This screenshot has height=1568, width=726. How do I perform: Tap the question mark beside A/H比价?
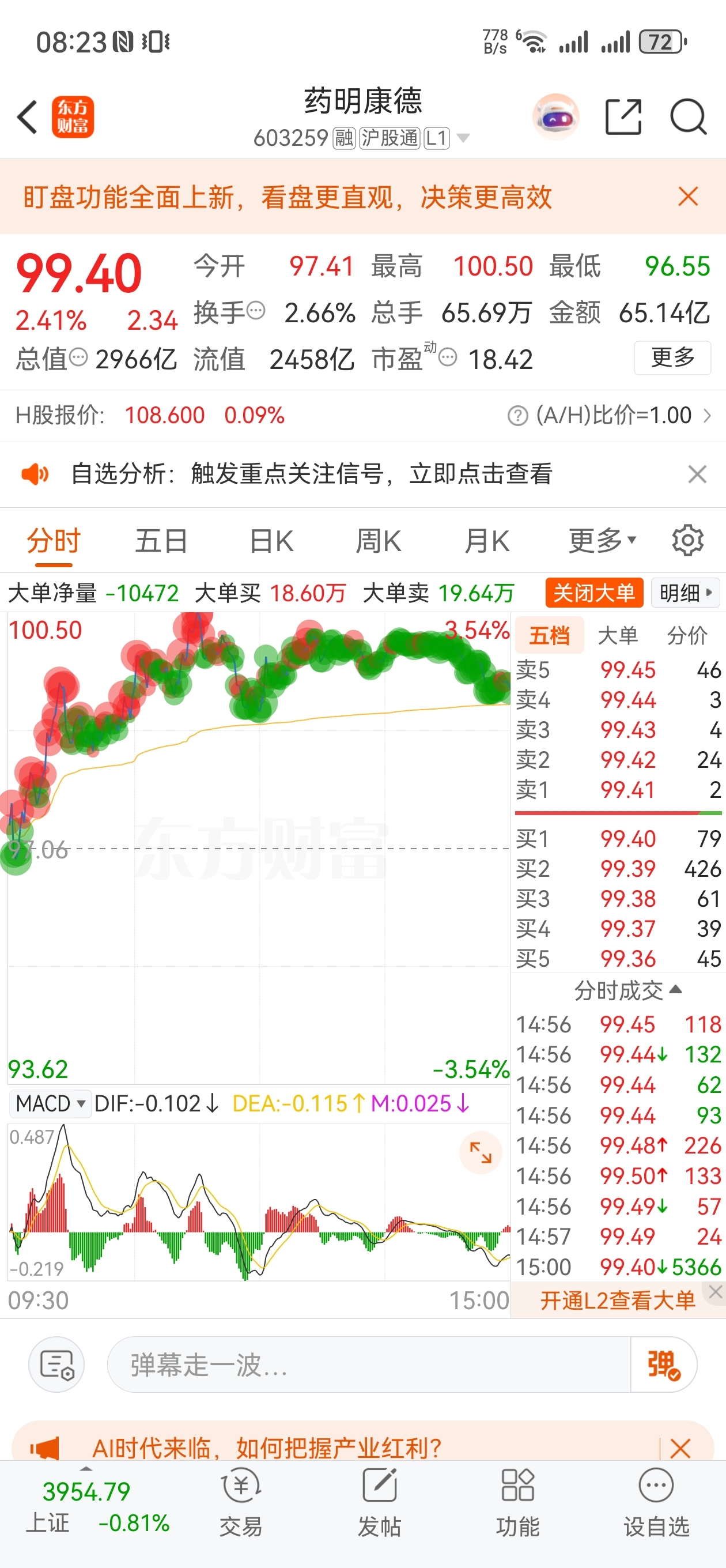517,416
